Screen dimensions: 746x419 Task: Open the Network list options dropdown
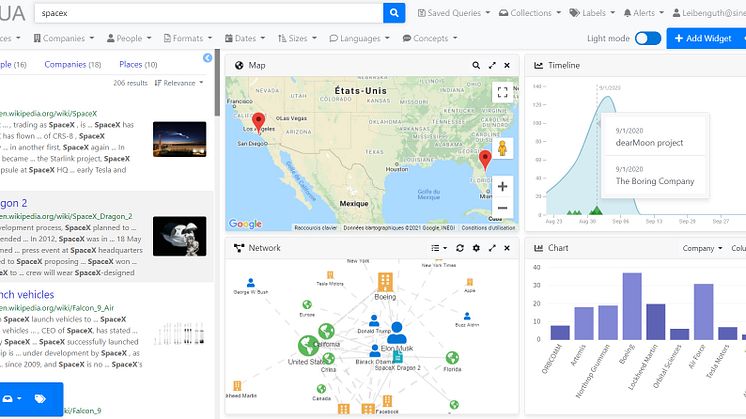[x=439, y=248]
